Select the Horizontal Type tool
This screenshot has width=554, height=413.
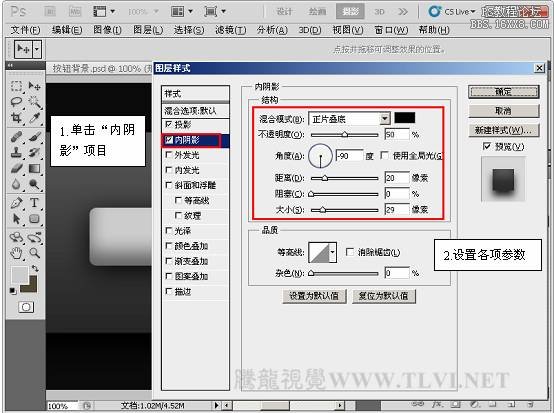point(34,203)
